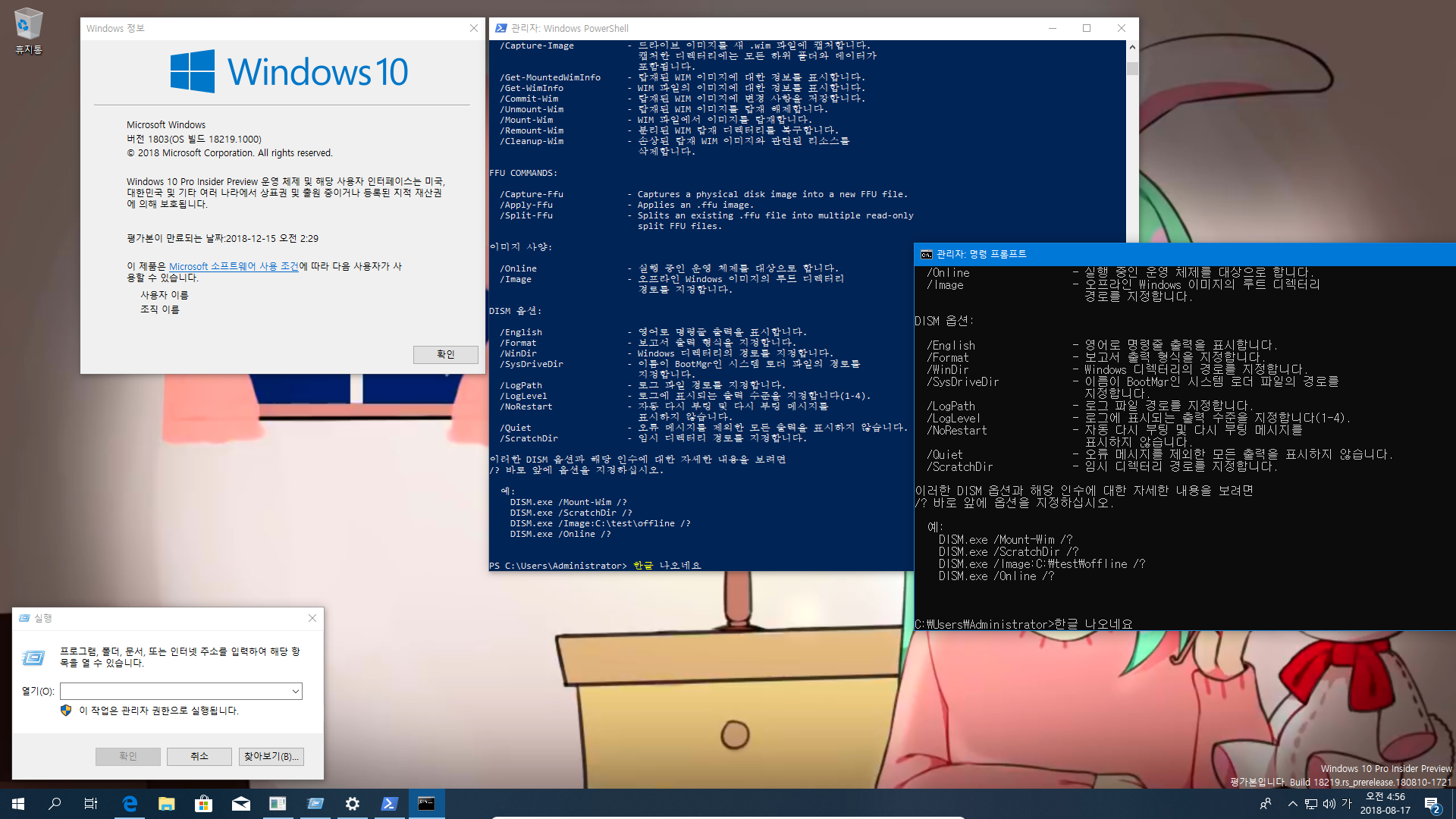
Task: Click 확인 in Windows 정보 dialog
Action: (446, 354)
